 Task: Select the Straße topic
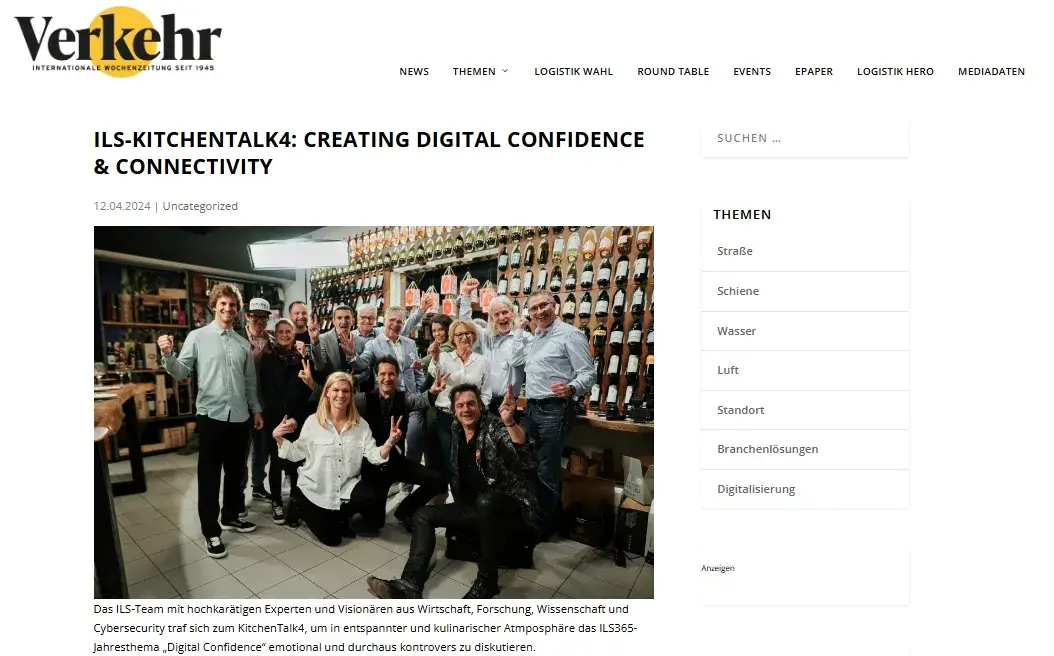click(805, 251)
